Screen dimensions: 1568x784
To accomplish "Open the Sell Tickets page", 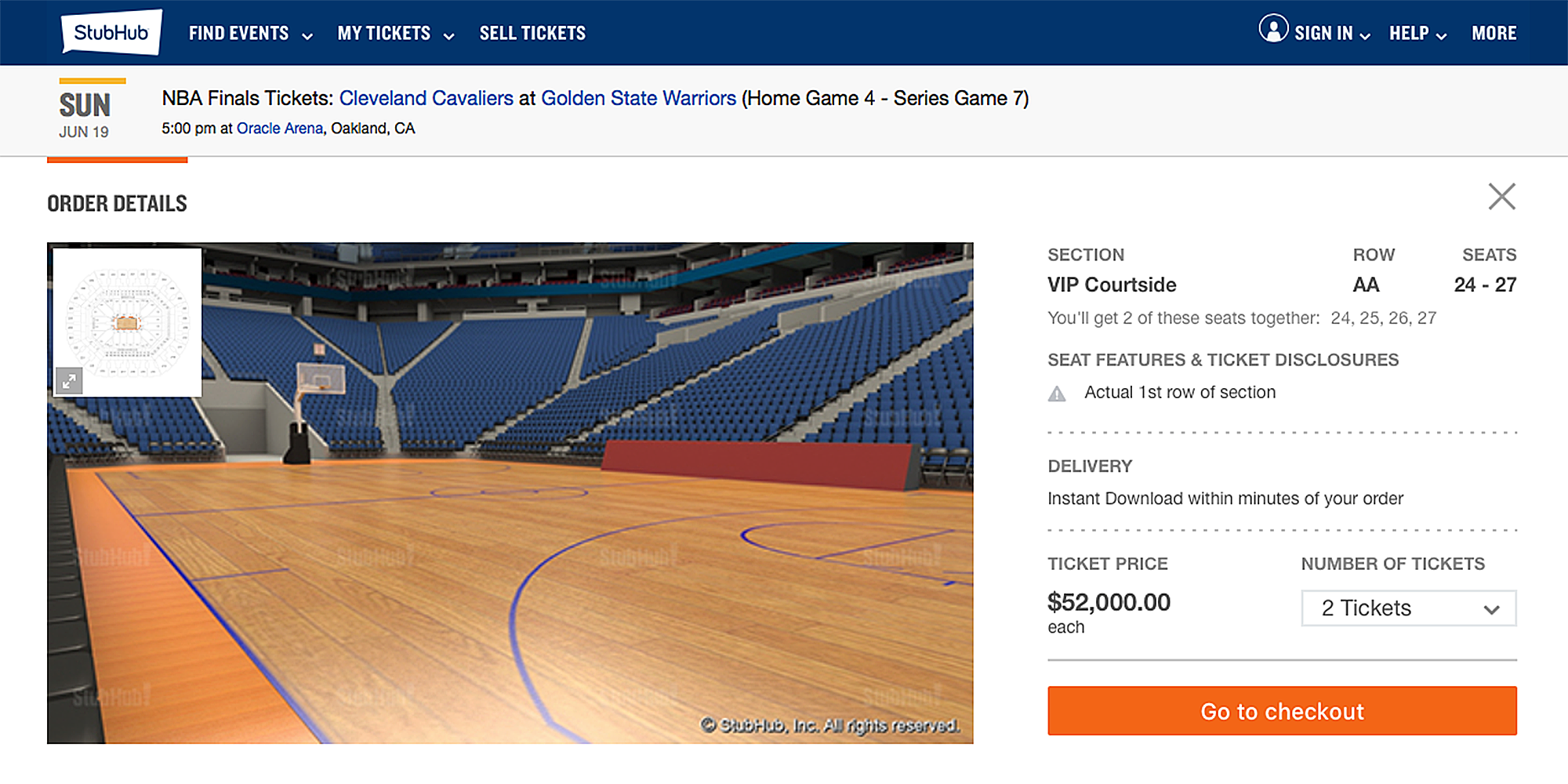I will (532, 34).
